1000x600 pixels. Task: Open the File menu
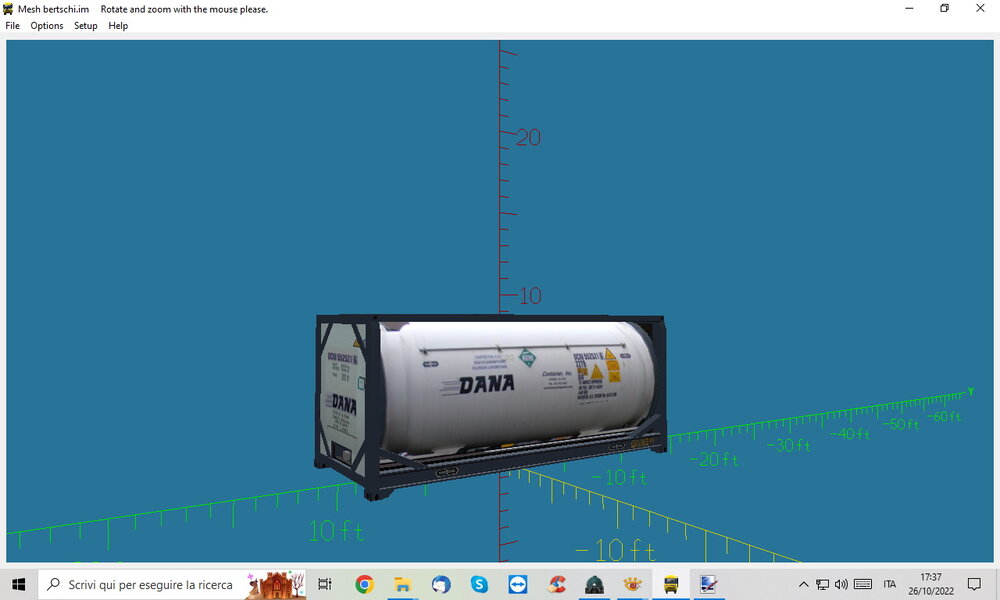[12, 26]
